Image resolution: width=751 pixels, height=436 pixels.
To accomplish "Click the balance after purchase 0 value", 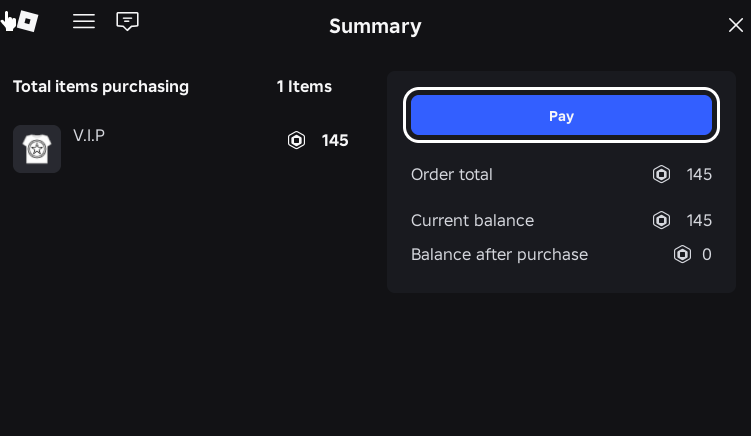I will coord(707,254).
